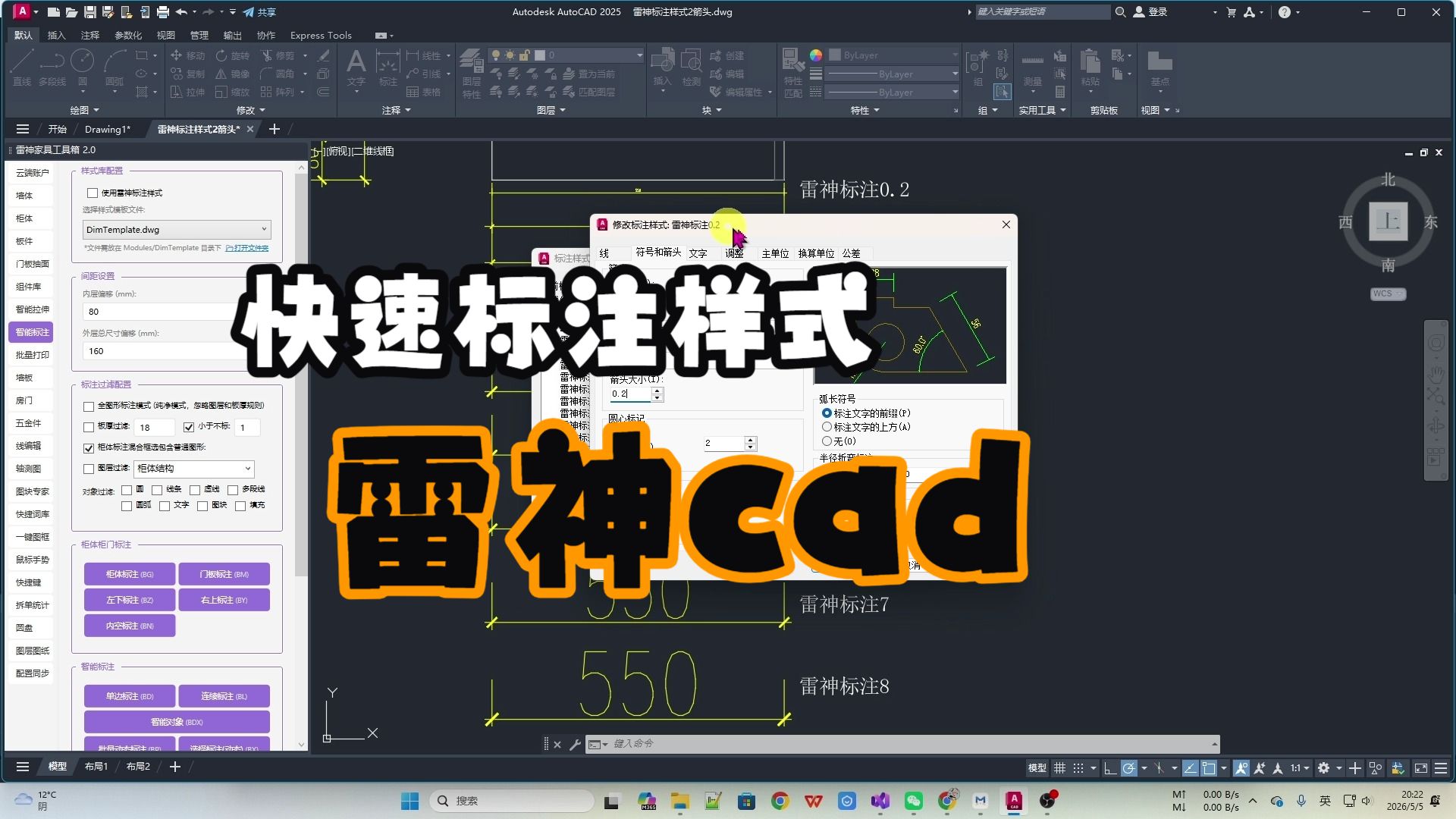Toggle 图层过滤 checkbox
The width and height of the screenshot is (1456, 819).
click(x=89, y=469)
